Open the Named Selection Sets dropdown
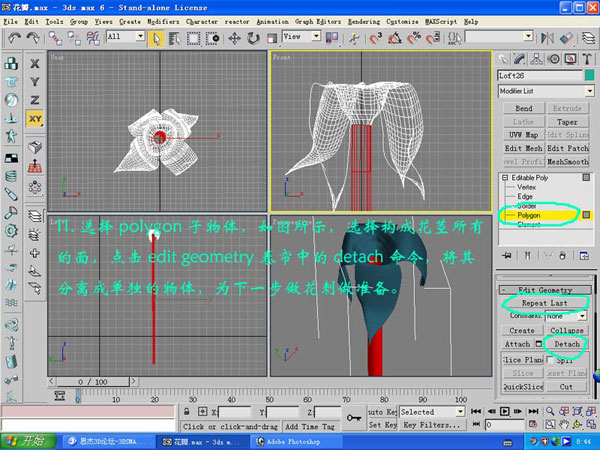The width and height of the screenshot is (600, 450). [528, 36]
